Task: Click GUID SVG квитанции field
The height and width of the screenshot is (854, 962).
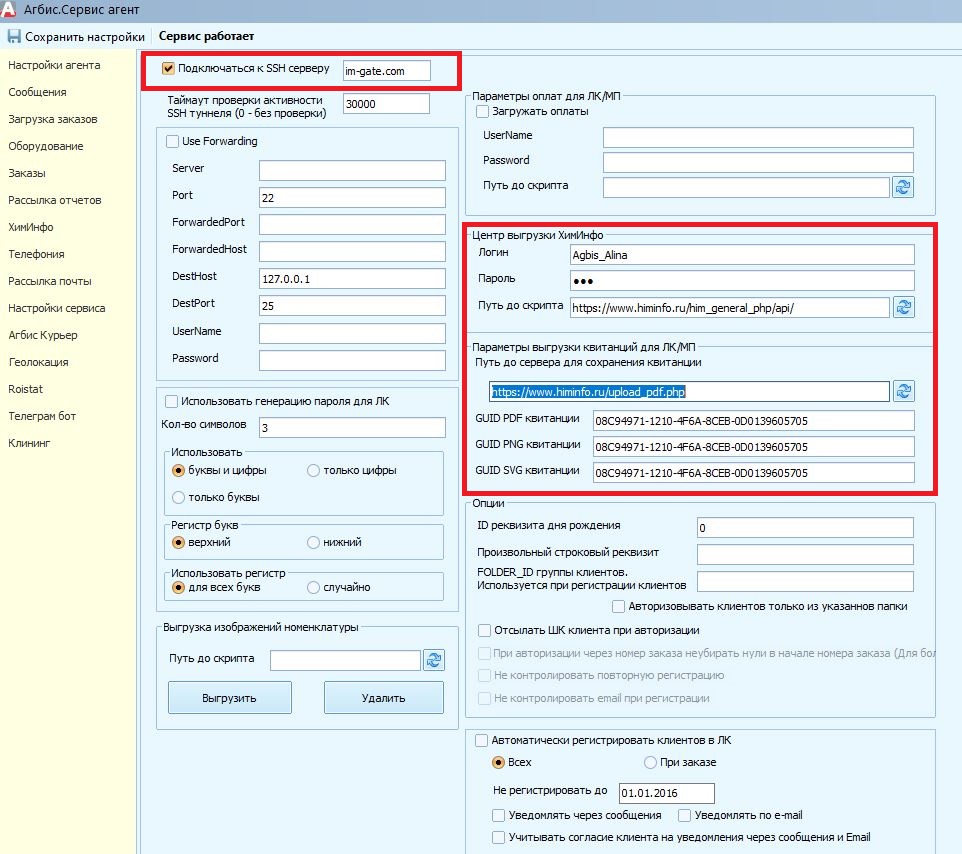Action: click(x=753, y=472)
